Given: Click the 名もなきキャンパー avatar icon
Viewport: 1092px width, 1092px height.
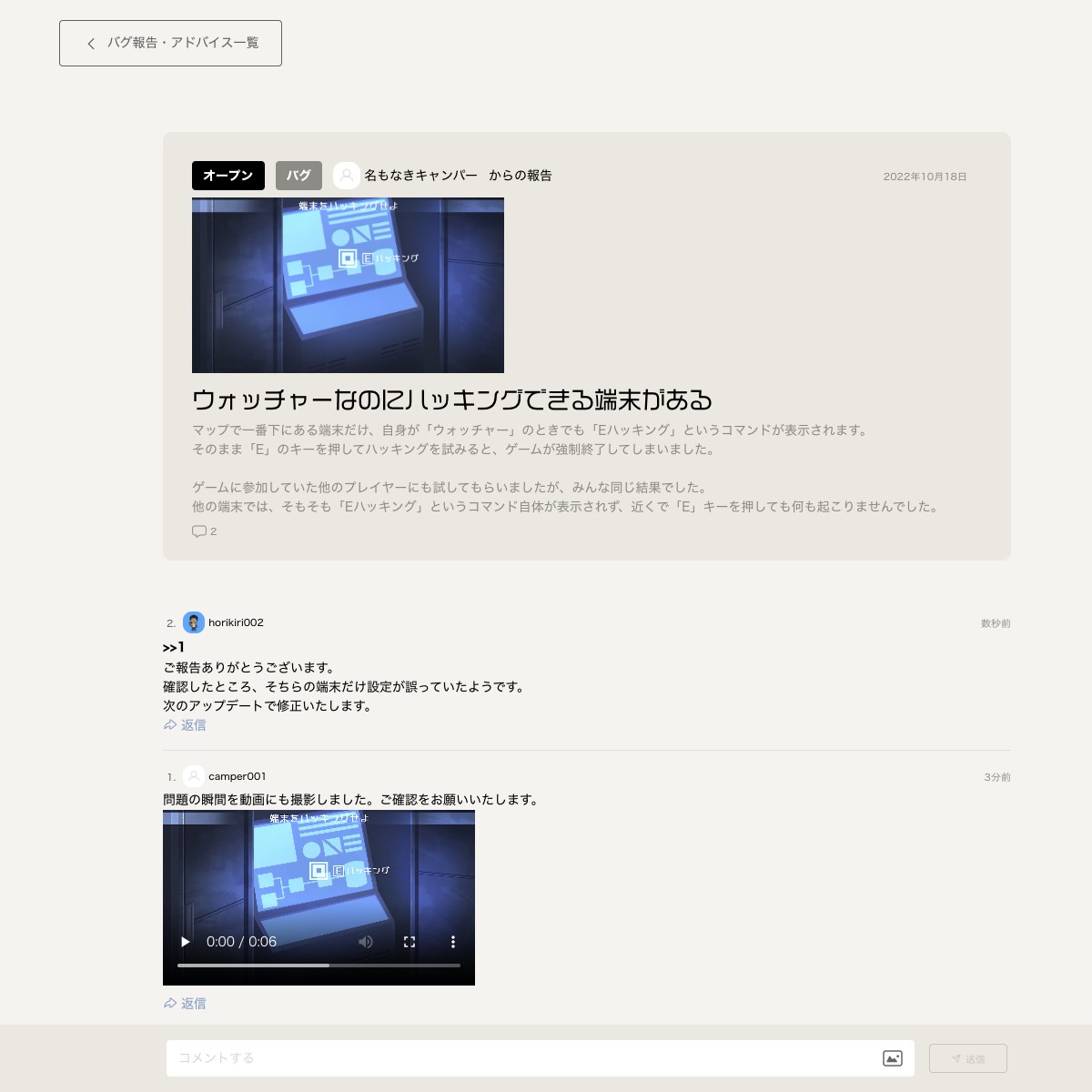Looking at the screenshot, I should tap(346, 176).
